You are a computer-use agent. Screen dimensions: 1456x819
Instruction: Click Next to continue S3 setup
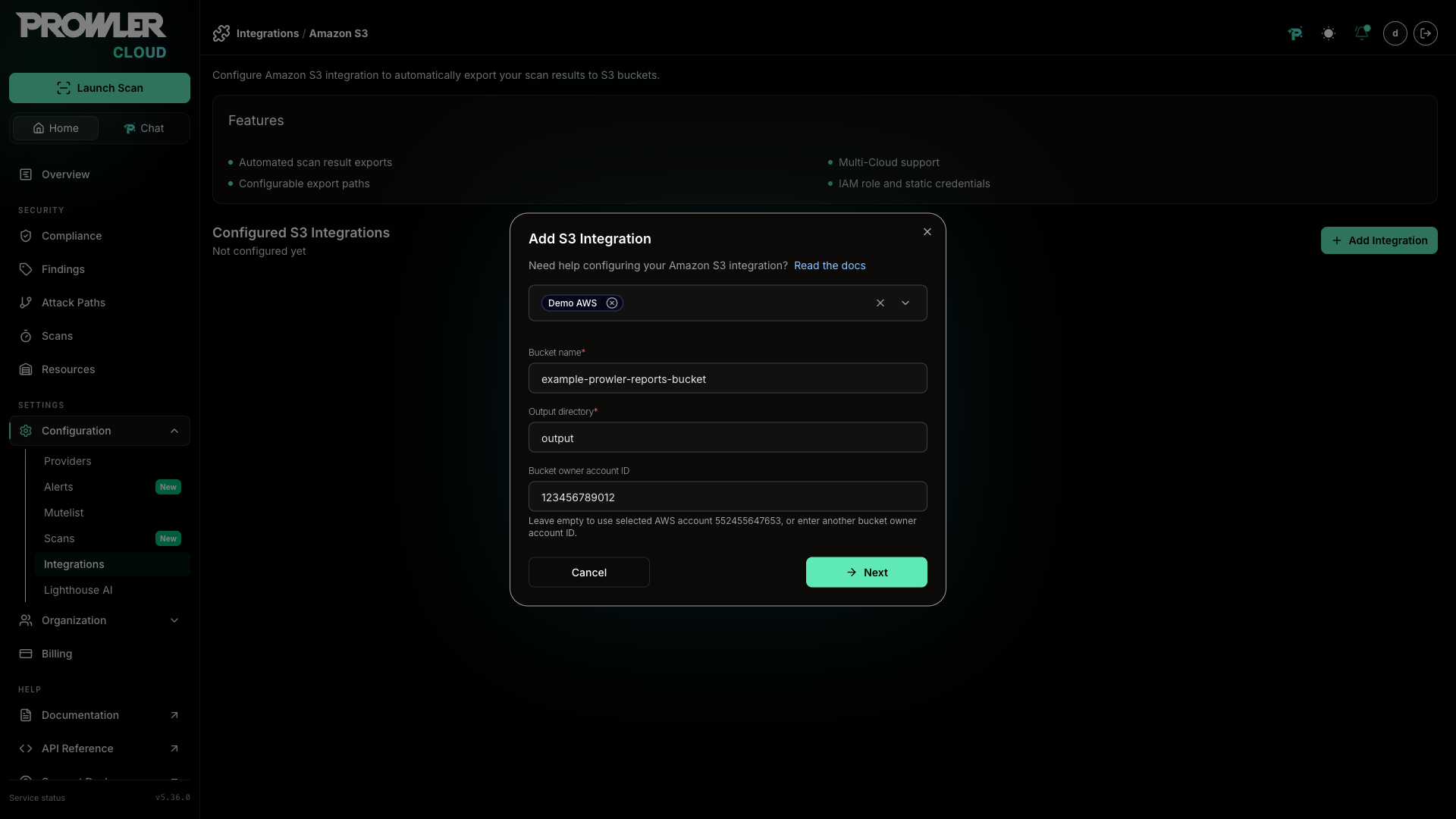(x=867, y=573)
